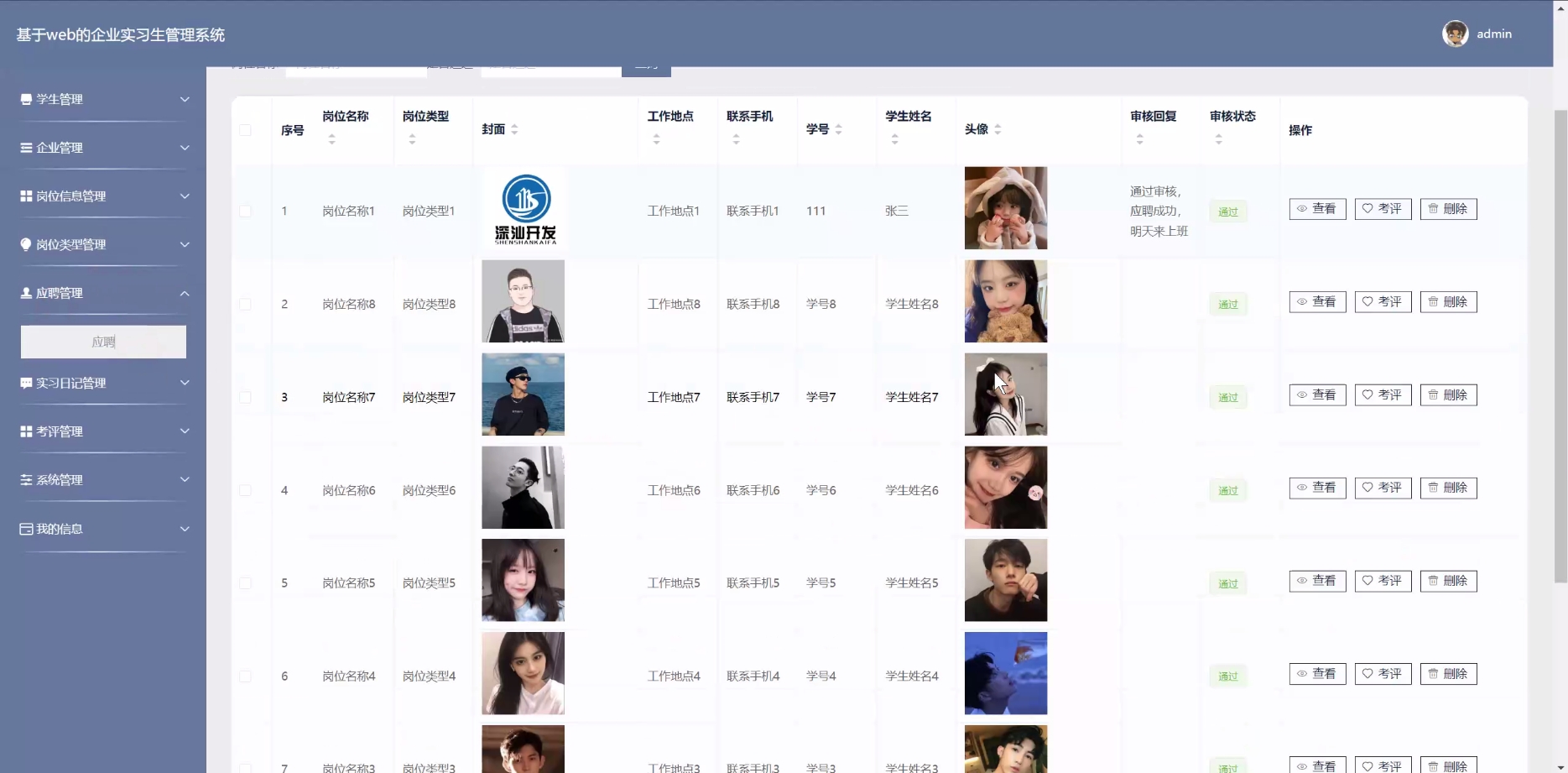Check the row for 岗位名称8

tap(245, 304)
